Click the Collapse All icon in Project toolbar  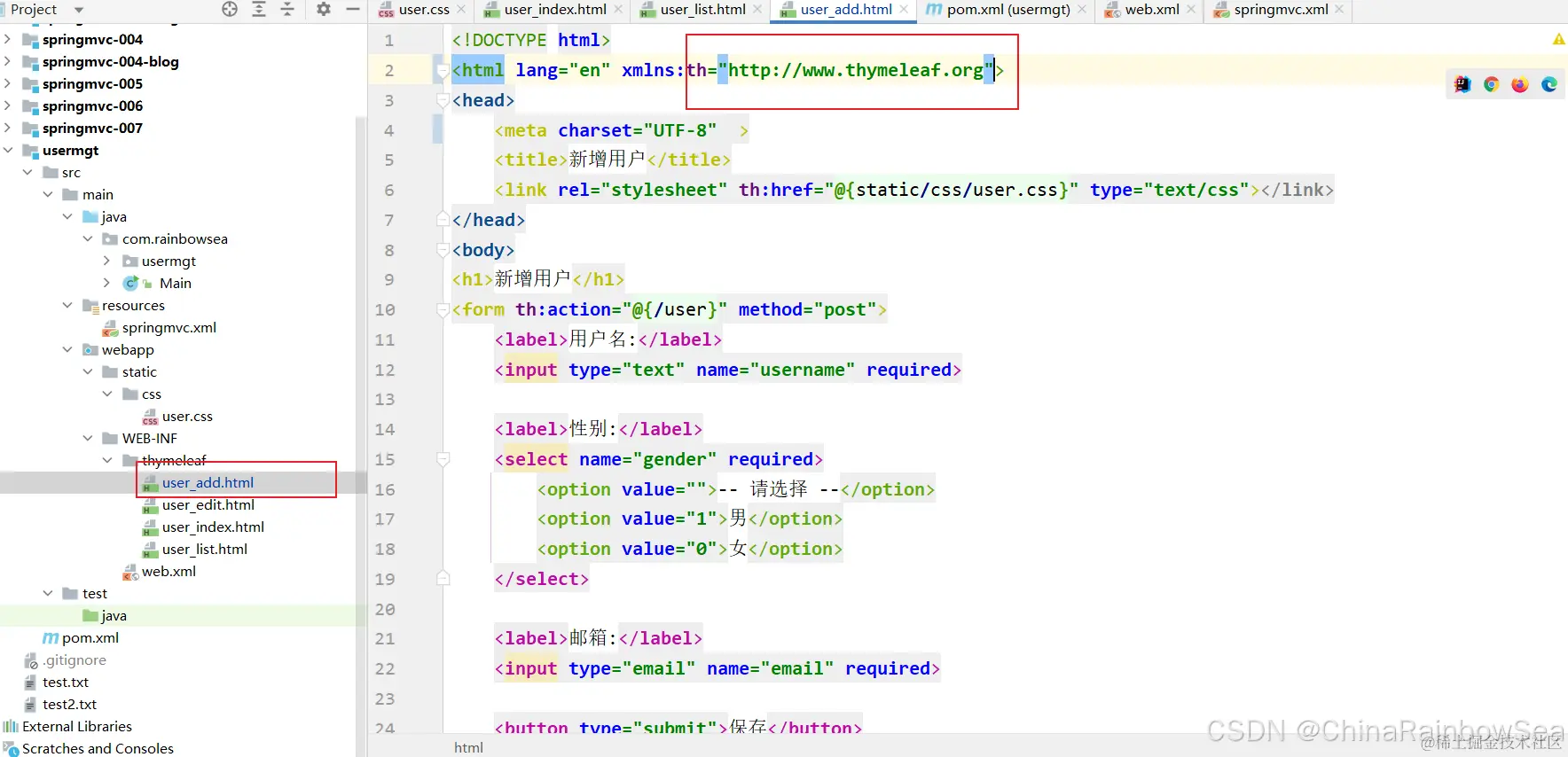point(287,9)
